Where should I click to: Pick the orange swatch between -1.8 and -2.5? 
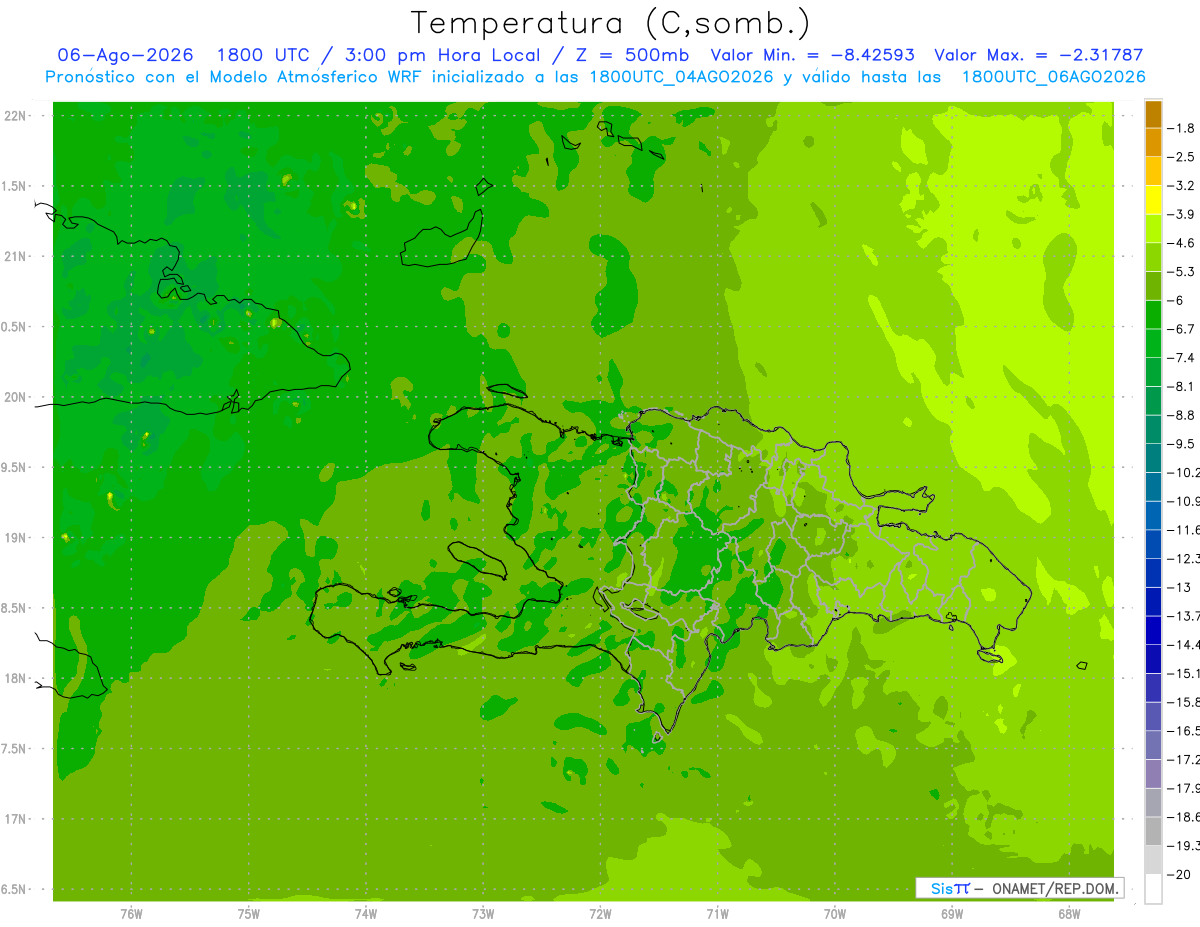tap(1153, 143)
